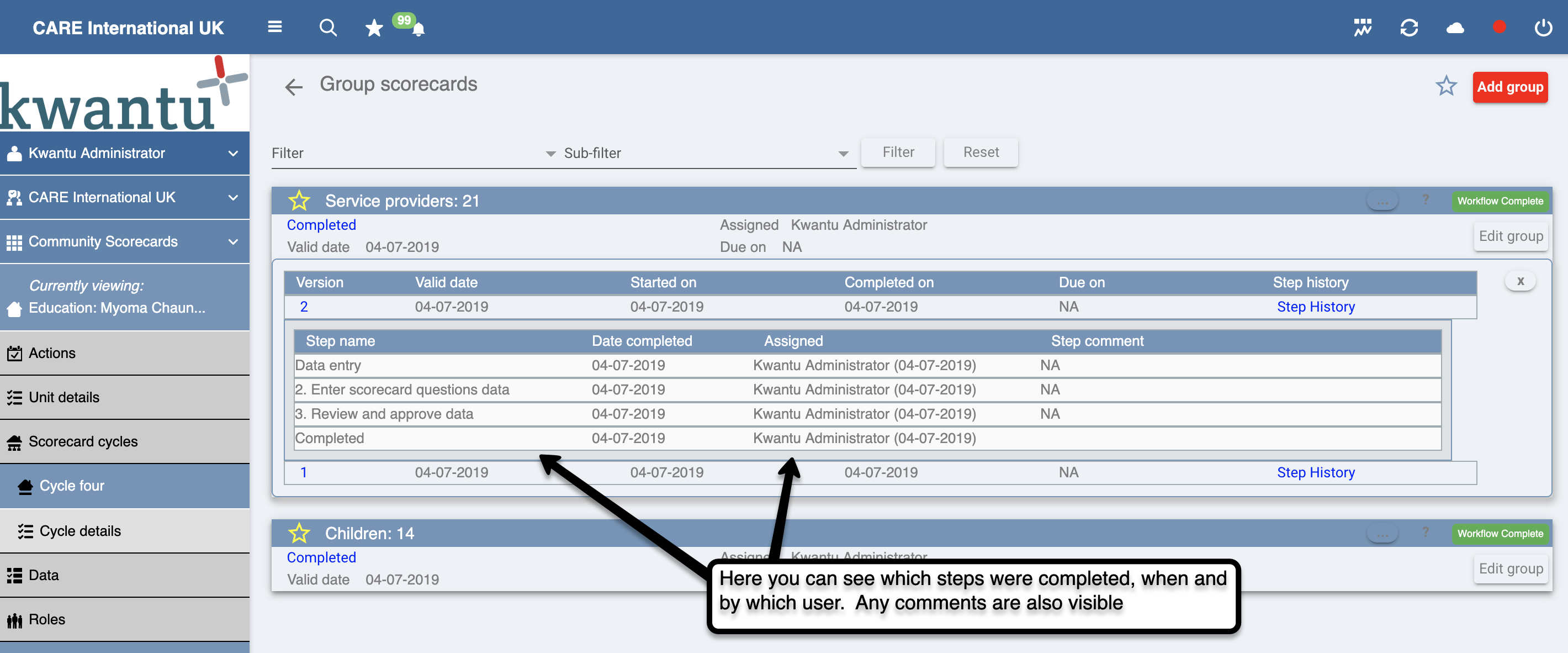The image size is (1568, 653).
Task: Open Step History for version 1
Action: pyautogui.click(x=1315, y=473)
